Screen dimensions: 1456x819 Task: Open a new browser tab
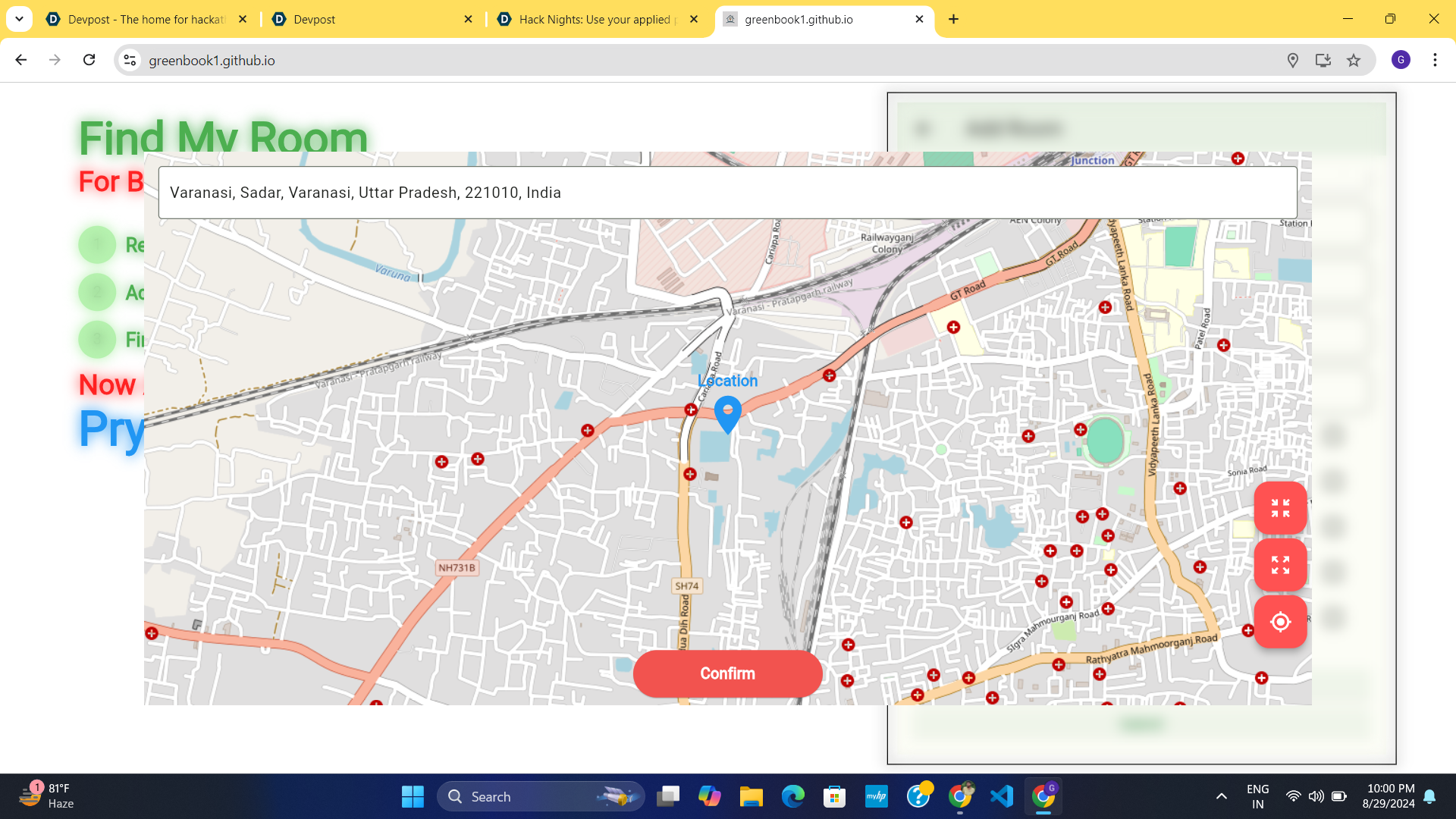pyautogui.click(x=953, y=20)
